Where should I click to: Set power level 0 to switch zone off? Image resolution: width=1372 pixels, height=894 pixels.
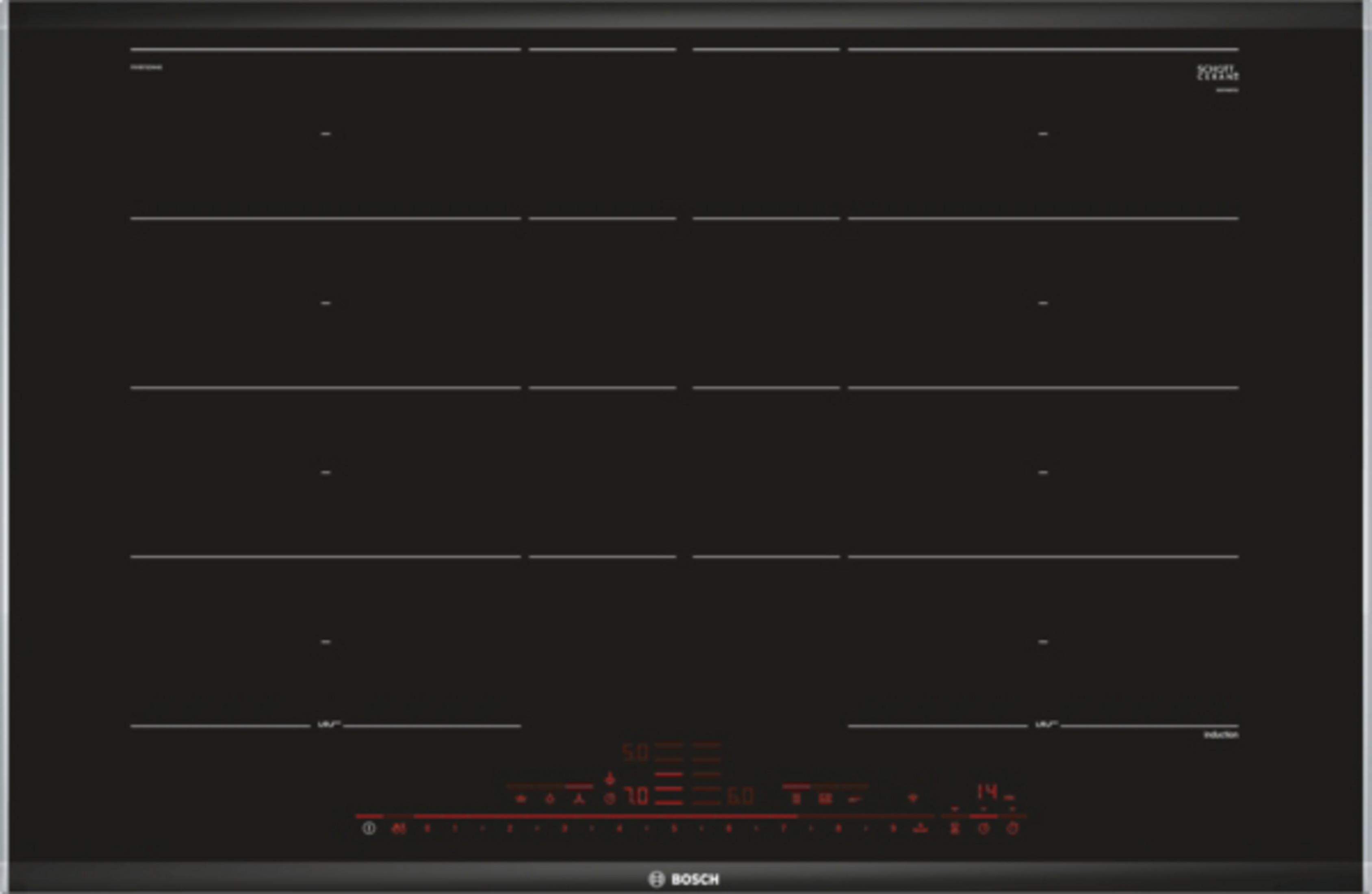pyautogui.click(x=427, y=829)
